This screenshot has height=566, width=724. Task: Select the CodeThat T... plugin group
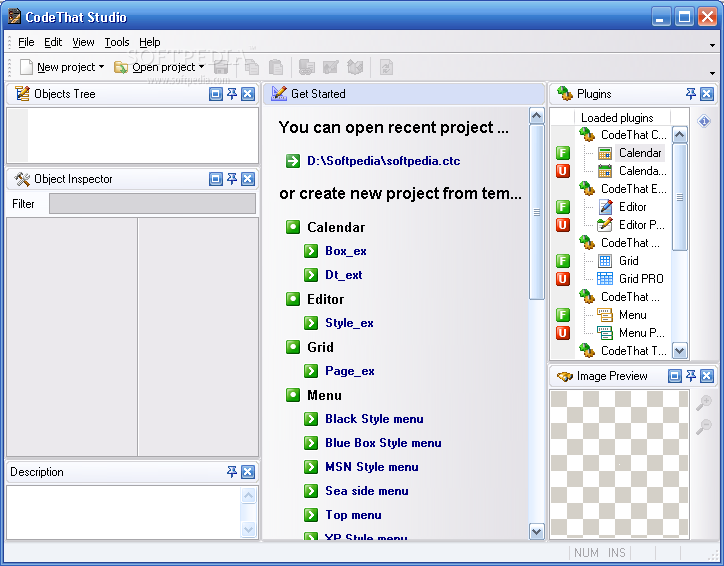[633, 351]
